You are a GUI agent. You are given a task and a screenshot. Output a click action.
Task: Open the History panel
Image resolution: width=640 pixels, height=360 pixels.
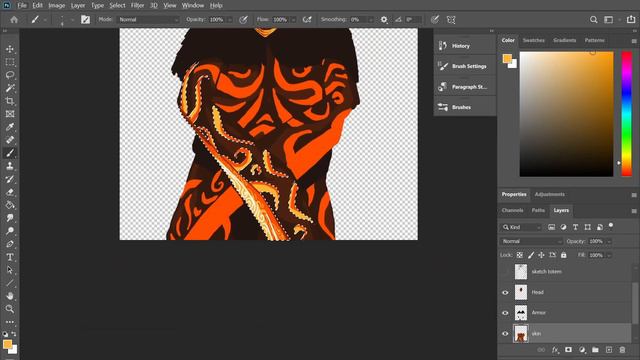(464, 46)
